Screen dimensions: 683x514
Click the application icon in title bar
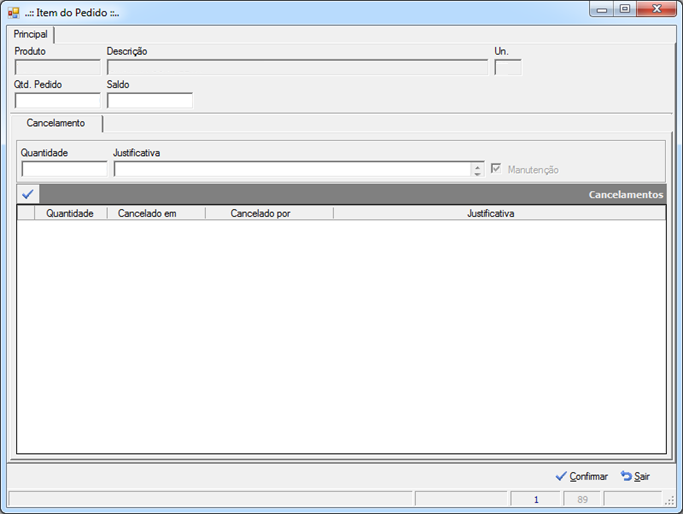14,13
